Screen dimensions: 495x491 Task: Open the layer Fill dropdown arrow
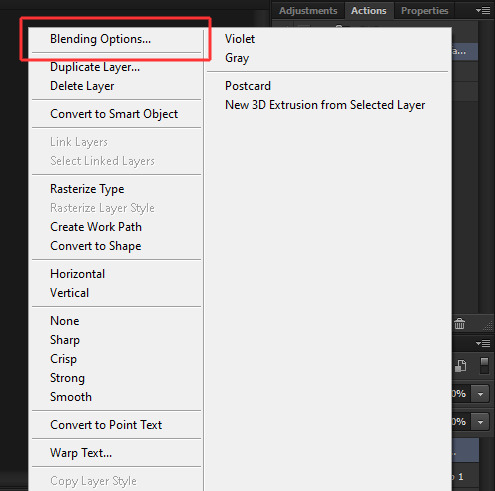point(480,422)
